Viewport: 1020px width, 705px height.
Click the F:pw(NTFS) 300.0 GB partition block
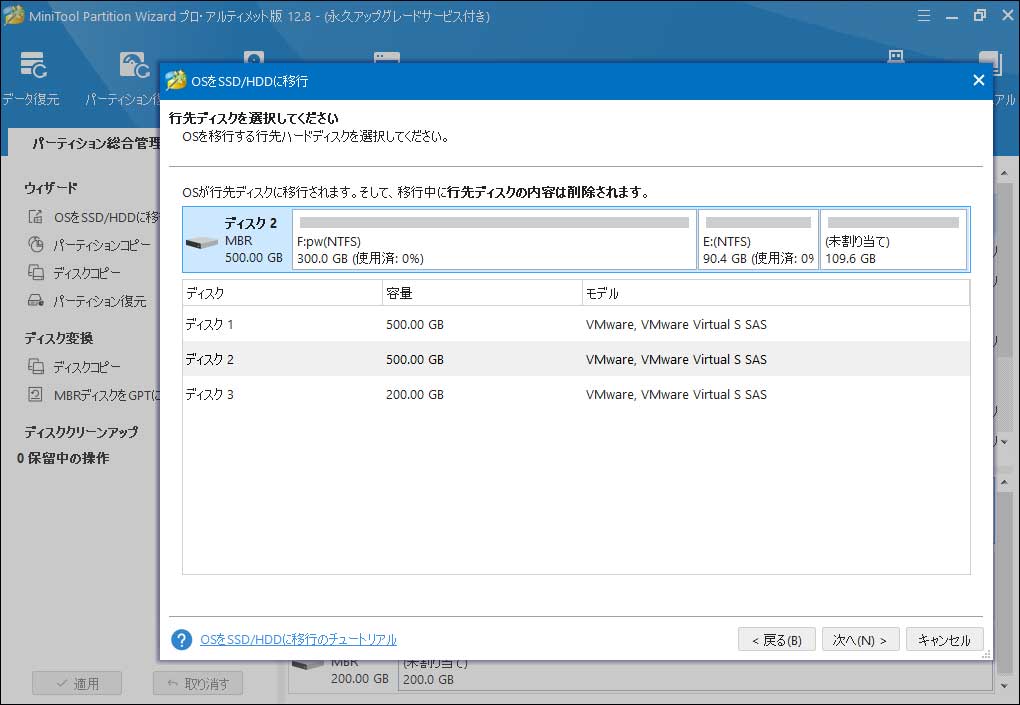coord(494,239)
